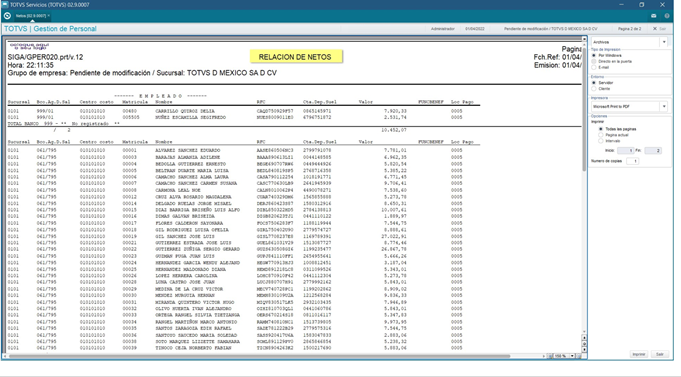Click the Administrador label in header
This screenshot has height=377, width=681.
point(443,29)
